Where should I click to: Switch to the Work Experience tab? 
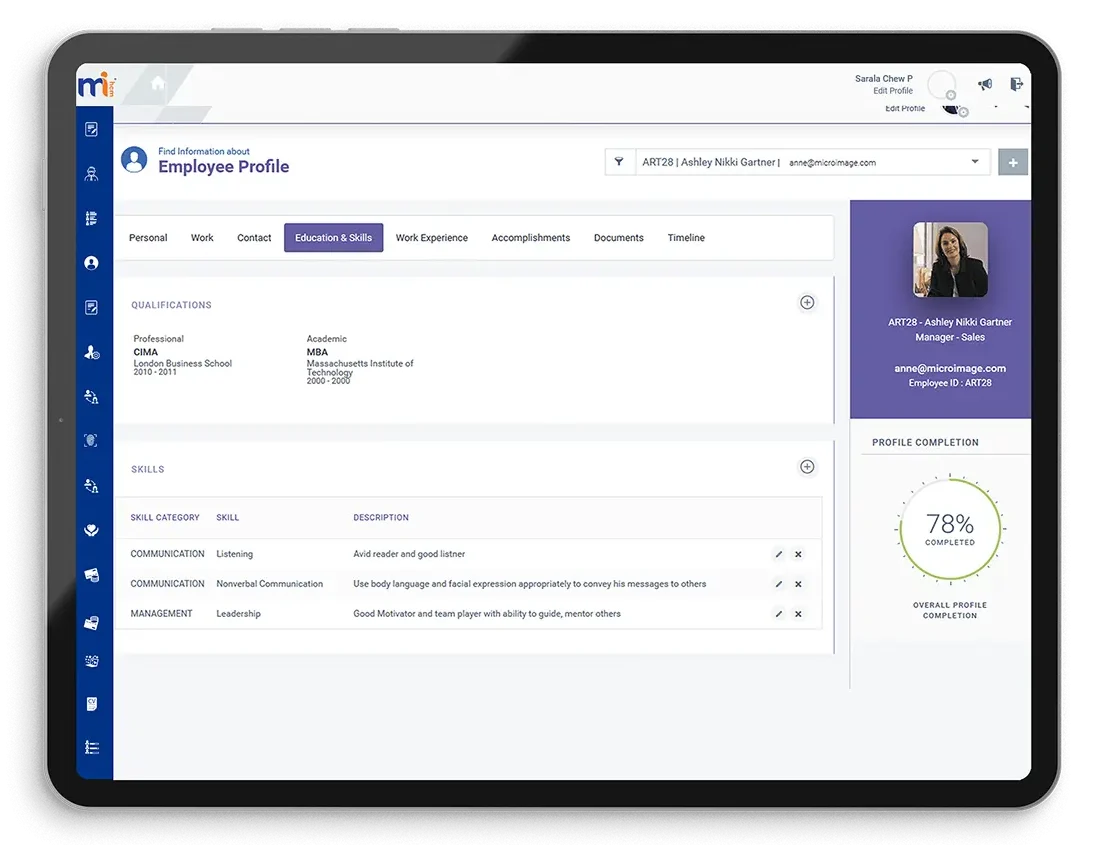[x=431, y=237]
